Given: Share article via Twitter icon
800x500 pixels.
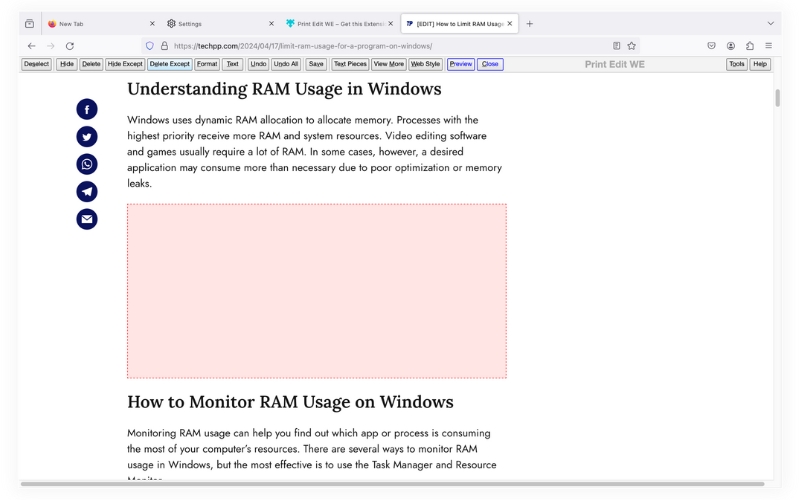Looking at the screenshot, I should (x=87, y=137).
